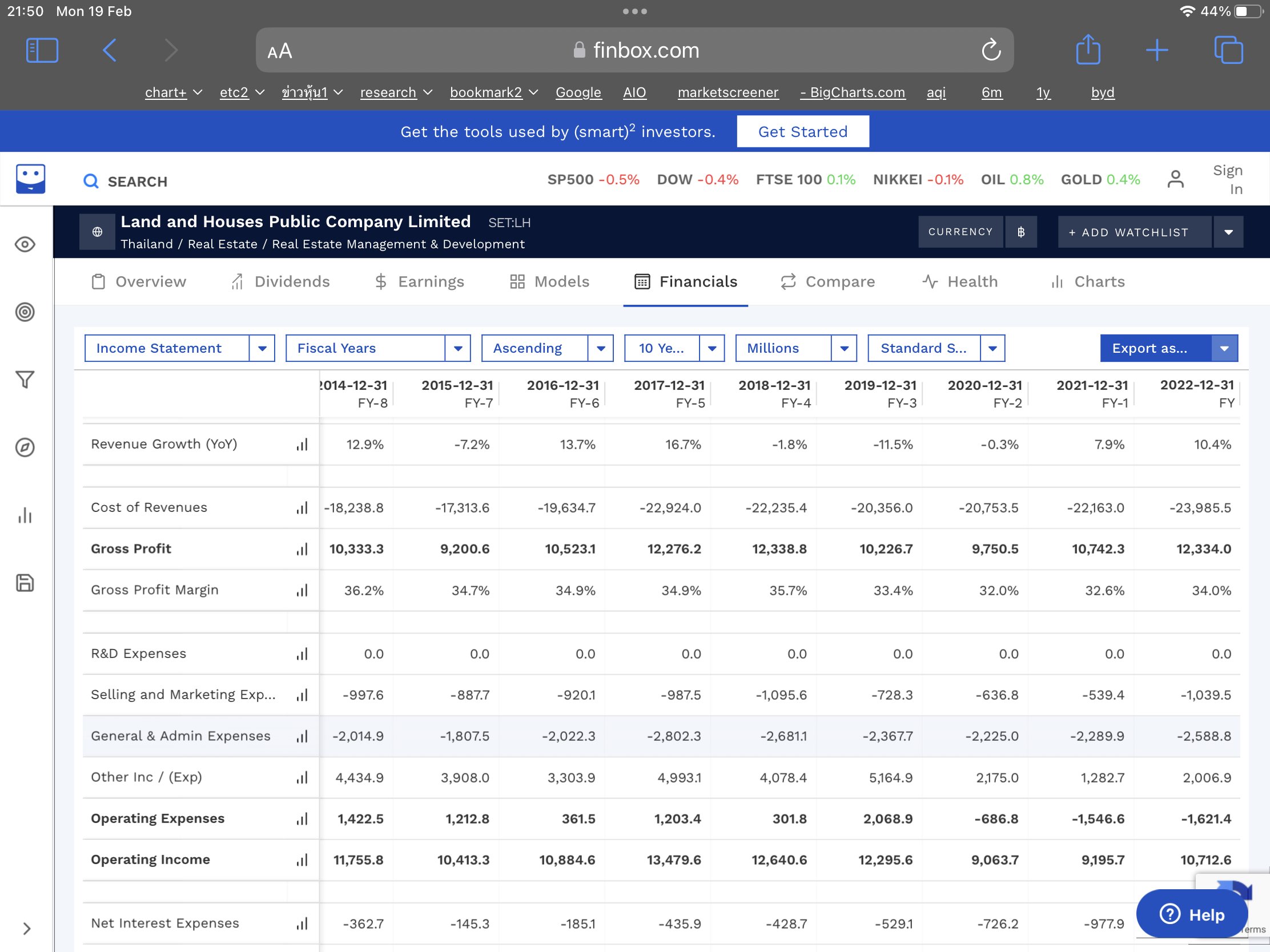This screenshot has width=1270, height=952.
Task: Expand Export as options arrow
Action: click(x=1225, y=348)
